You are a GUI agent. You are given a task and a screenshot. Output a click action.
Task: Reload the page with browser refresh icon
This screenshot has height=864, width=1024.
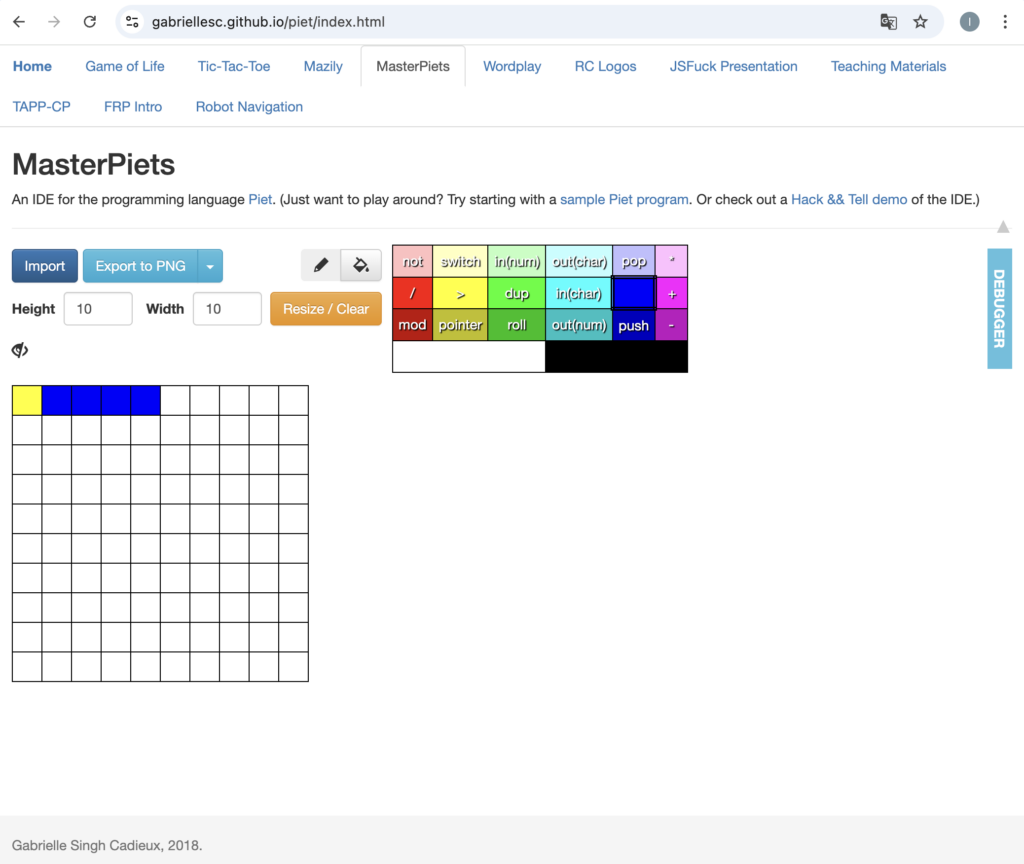coord(90,22)
